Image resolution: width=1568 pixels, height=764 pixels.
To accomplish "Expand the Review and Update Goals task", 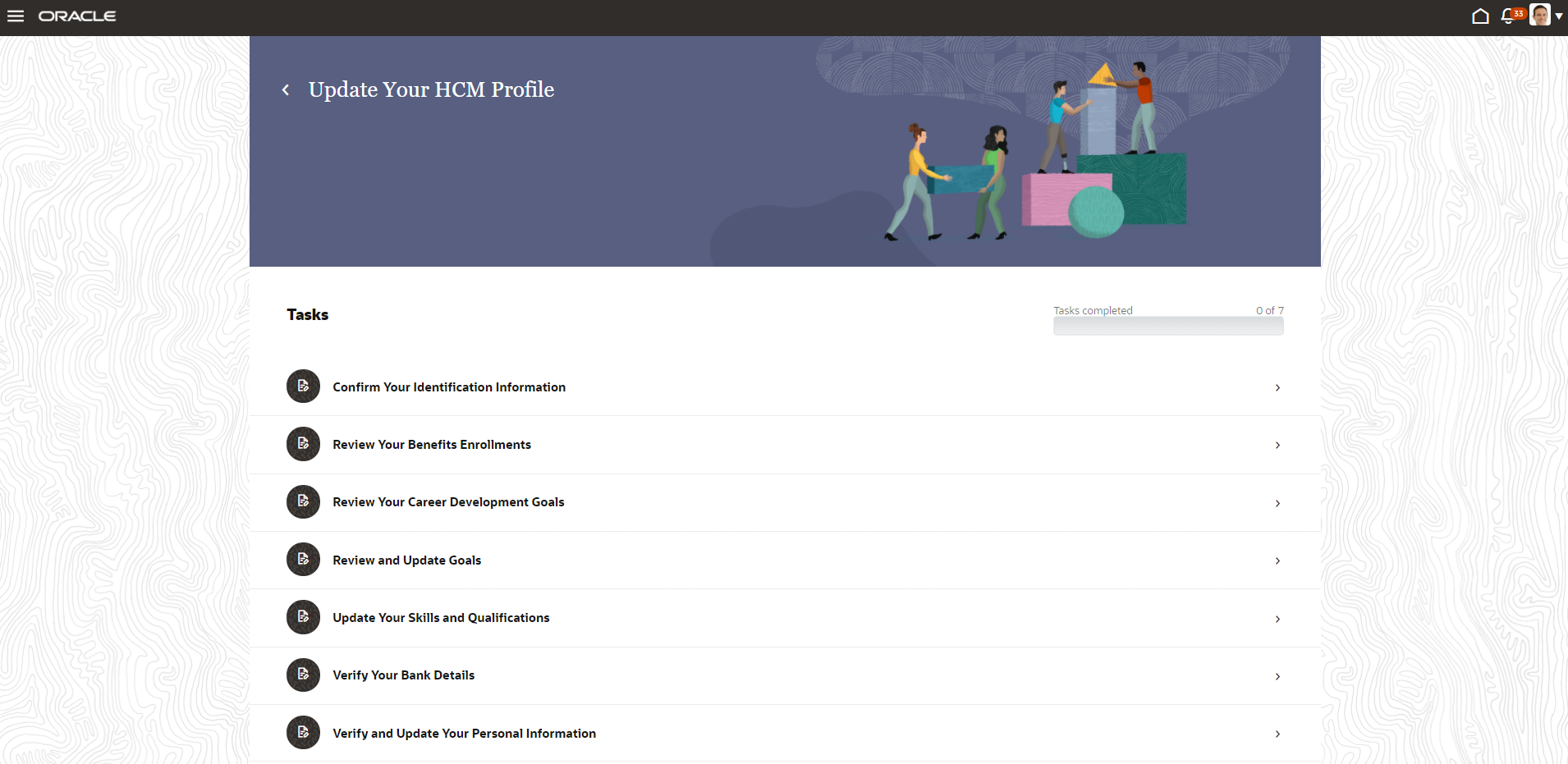I will (x=1278, y=560).
